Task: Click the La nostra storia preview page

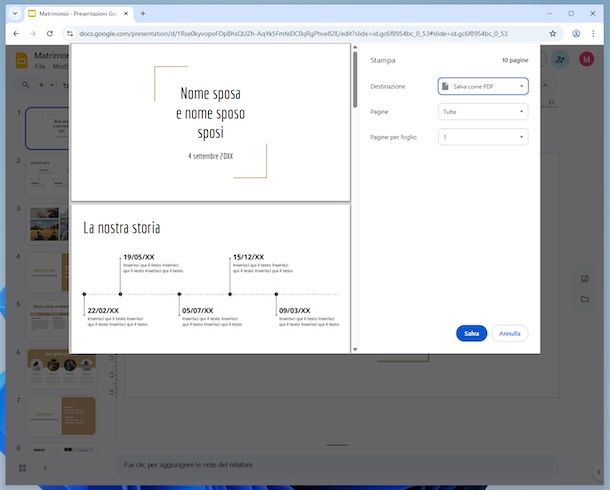Action: (210, 279)
